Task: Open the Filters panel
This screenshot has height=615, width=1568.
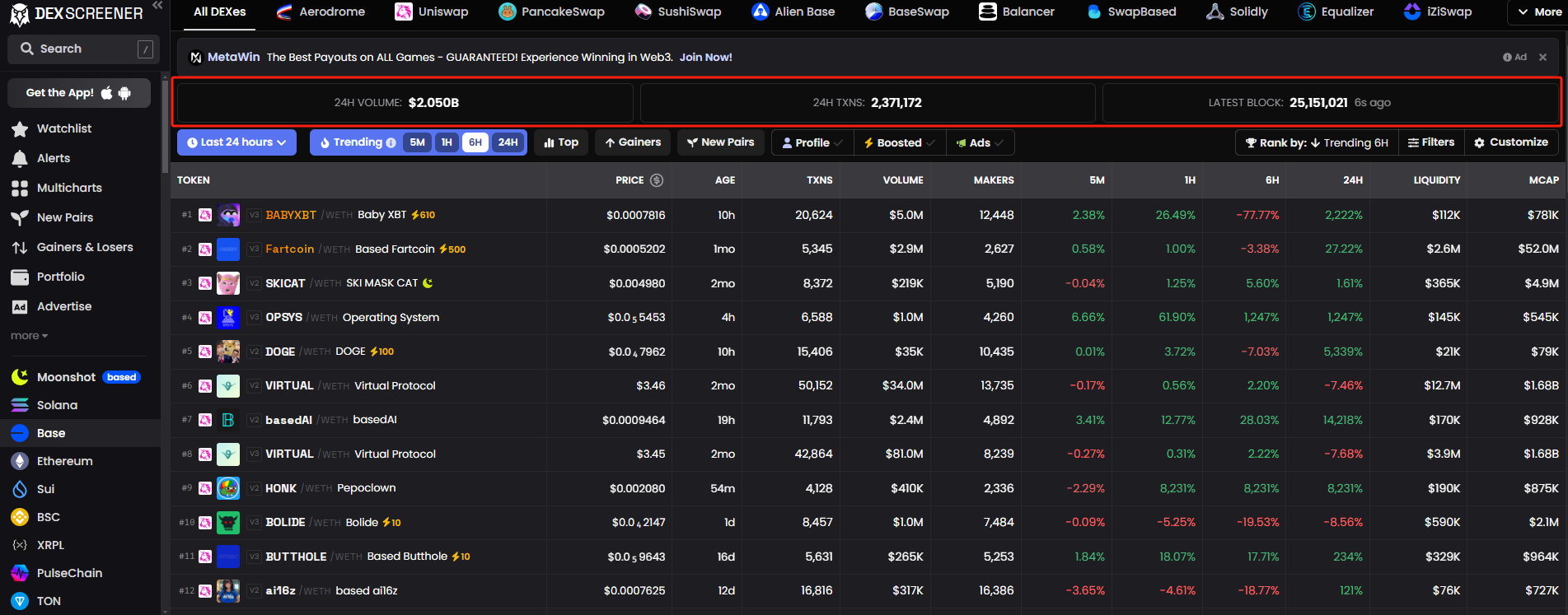Action: [1431, 142]
